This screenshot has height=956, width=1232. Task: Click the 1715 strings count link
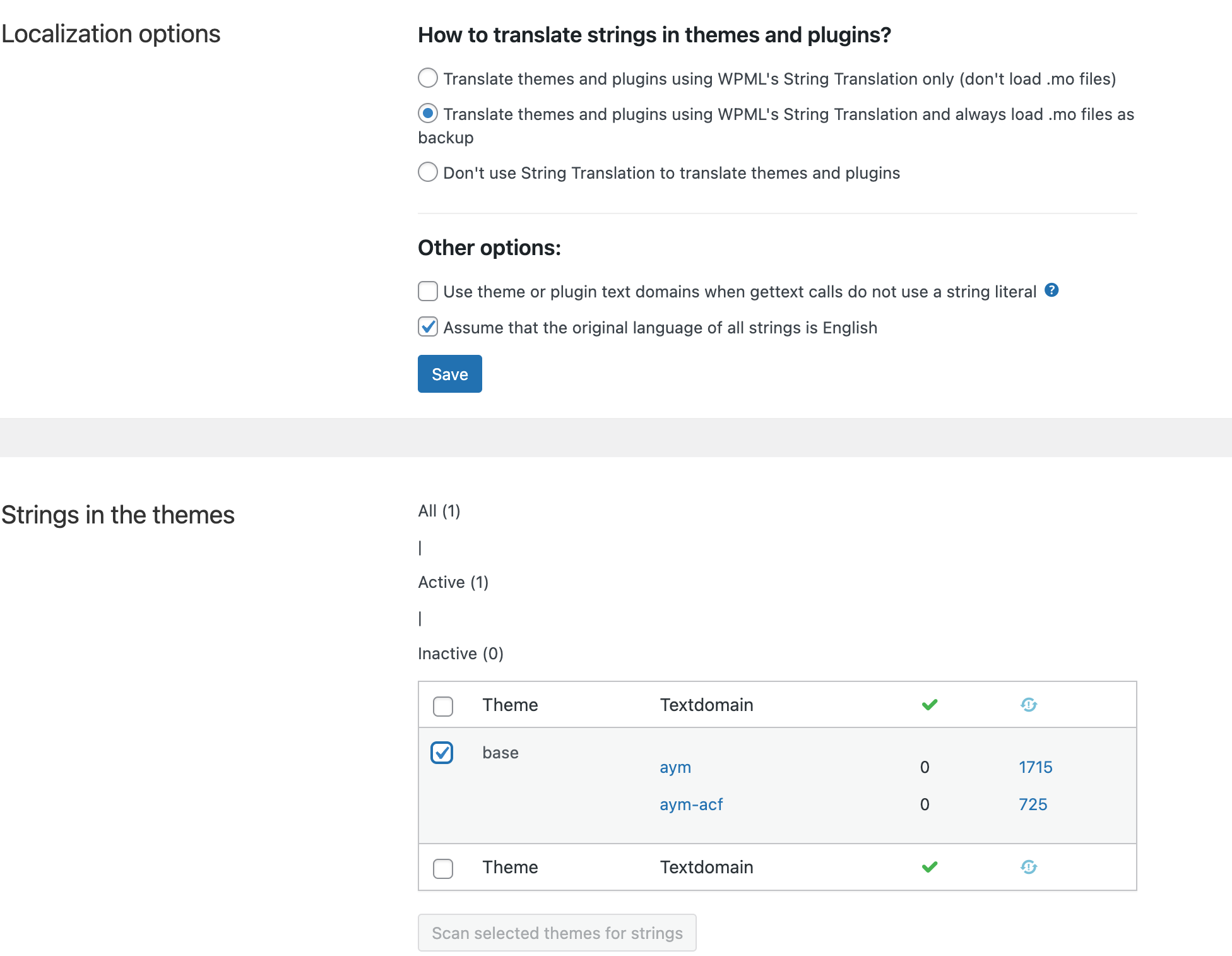point(1035,767)
